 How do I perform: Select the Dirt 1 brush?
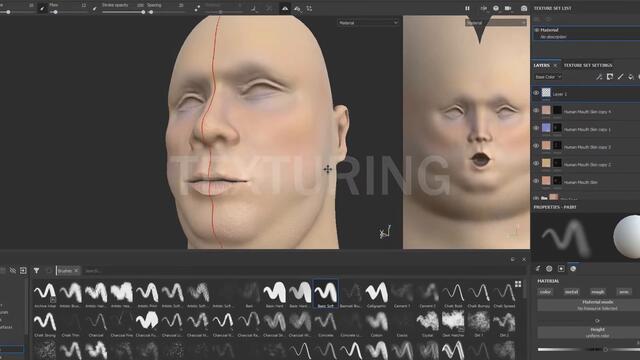coord(478,324)
